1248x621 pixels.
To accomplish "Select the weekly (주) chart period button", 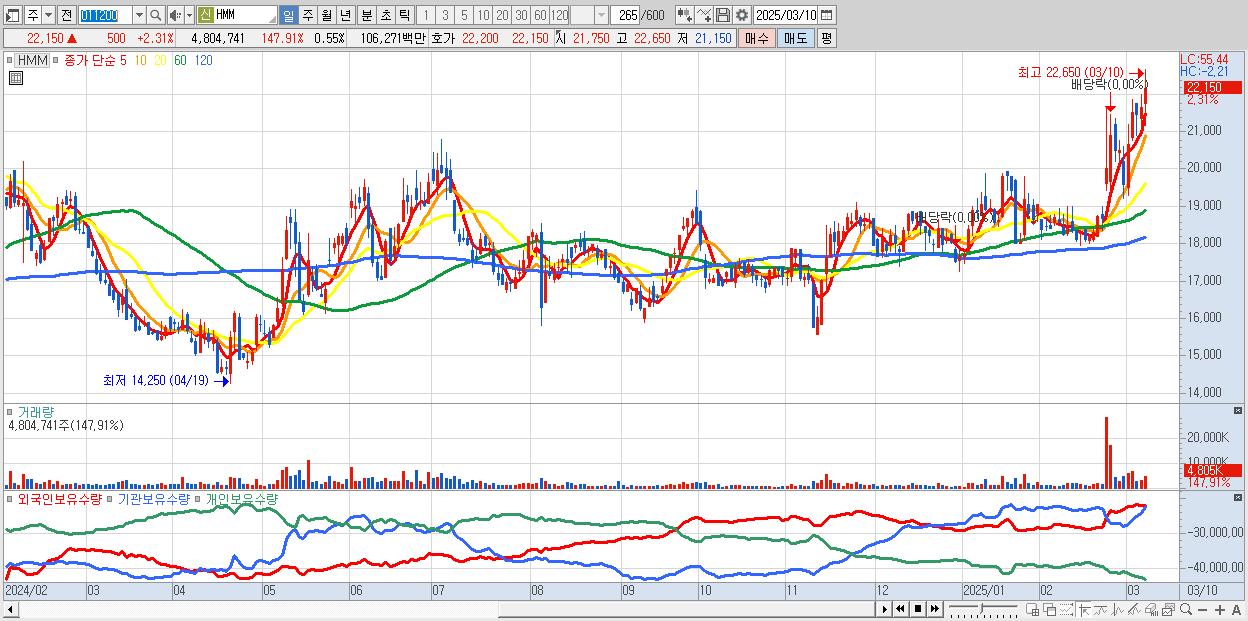I will [307, 15].
